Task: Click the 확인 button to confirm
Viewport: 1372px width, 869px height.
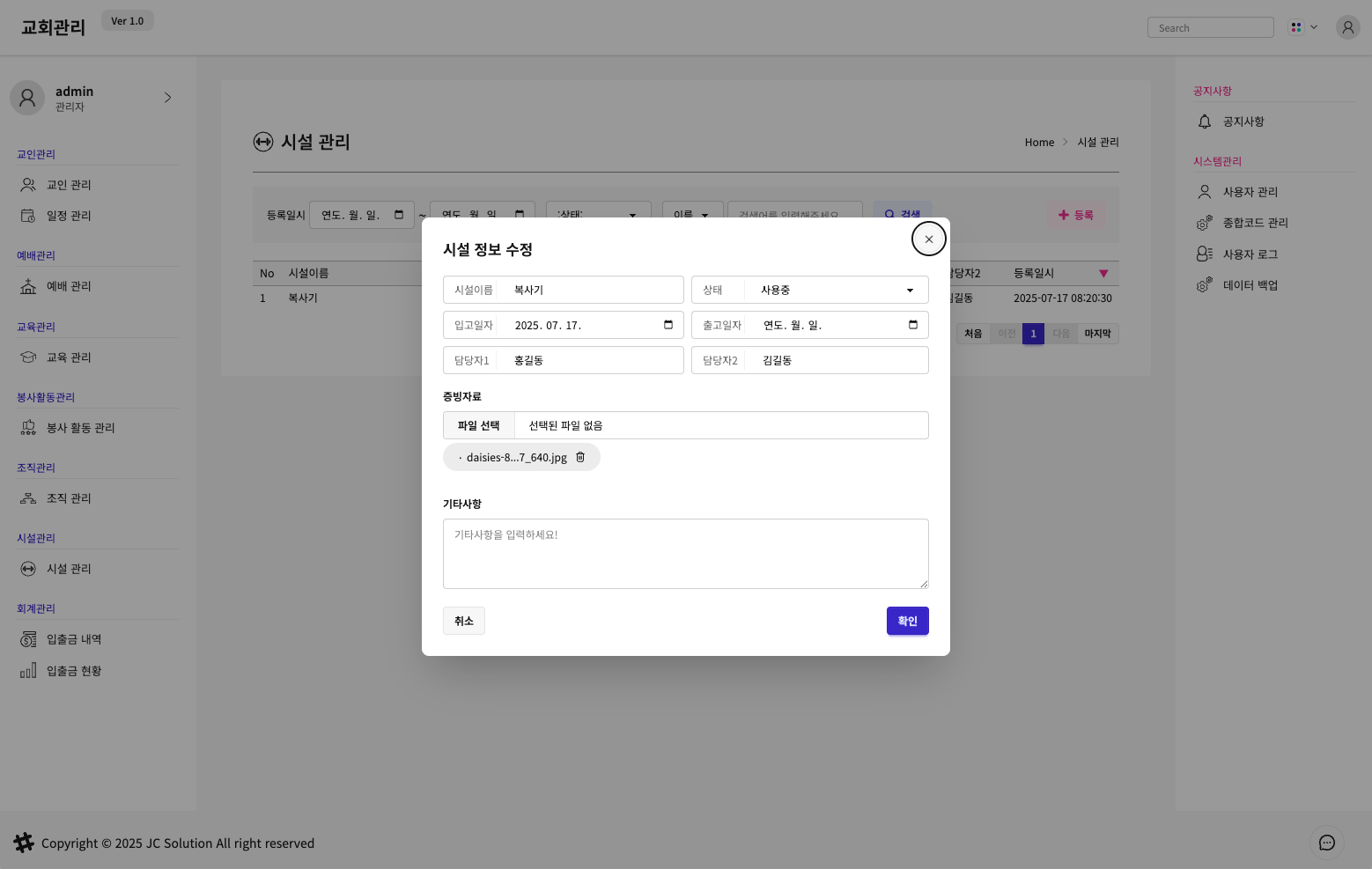Action: 907,621
